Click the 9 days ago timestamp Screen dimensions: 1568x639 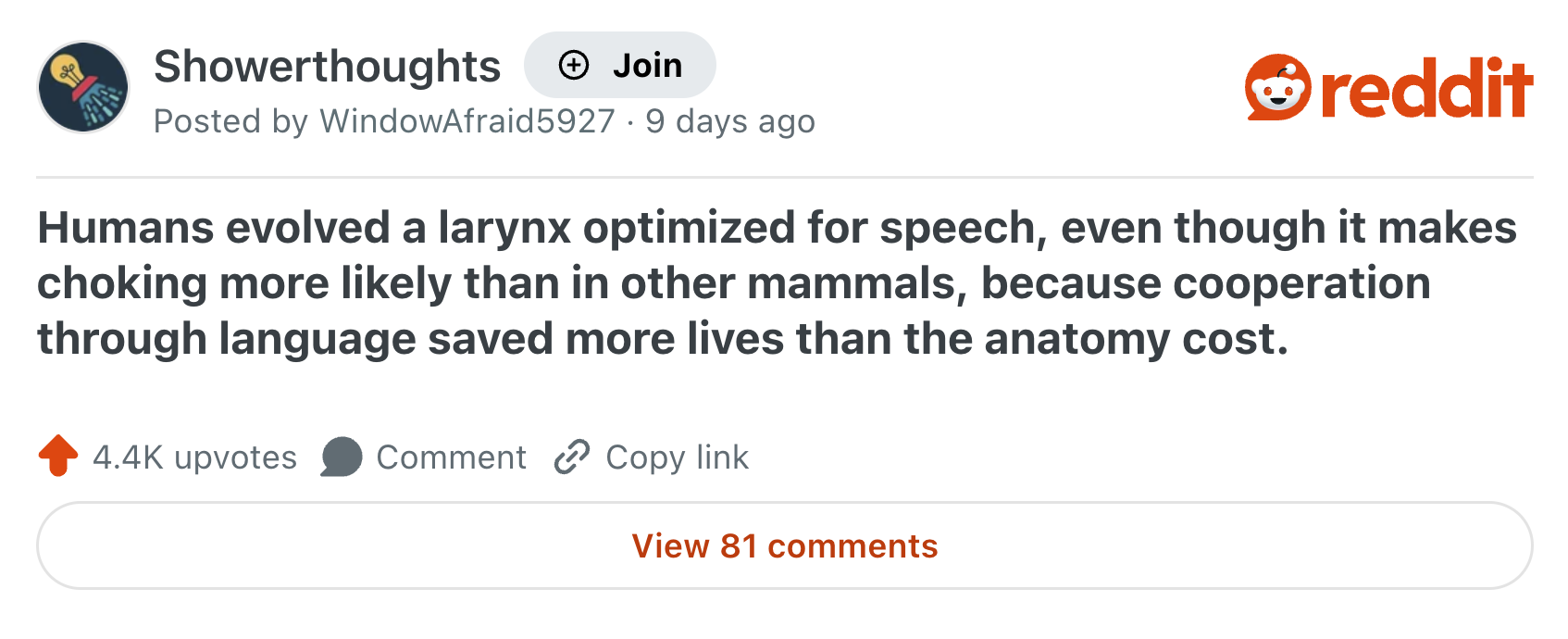730,121
